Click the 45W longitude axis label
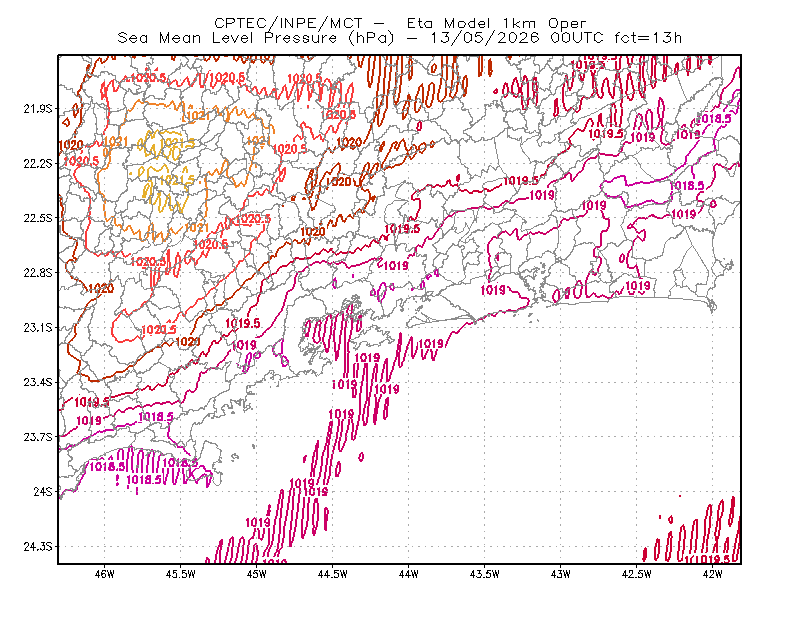 tap(257, 574)
